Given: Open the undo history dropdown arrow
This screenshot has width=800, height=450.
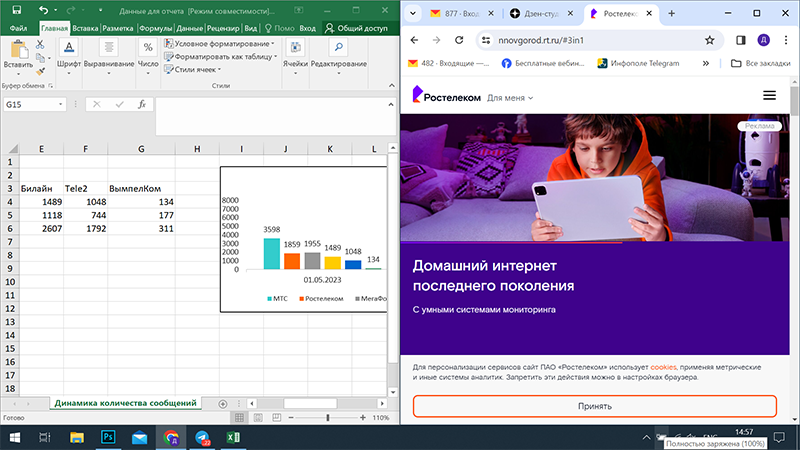Looking at the screenshot, I should coord(55,10).
